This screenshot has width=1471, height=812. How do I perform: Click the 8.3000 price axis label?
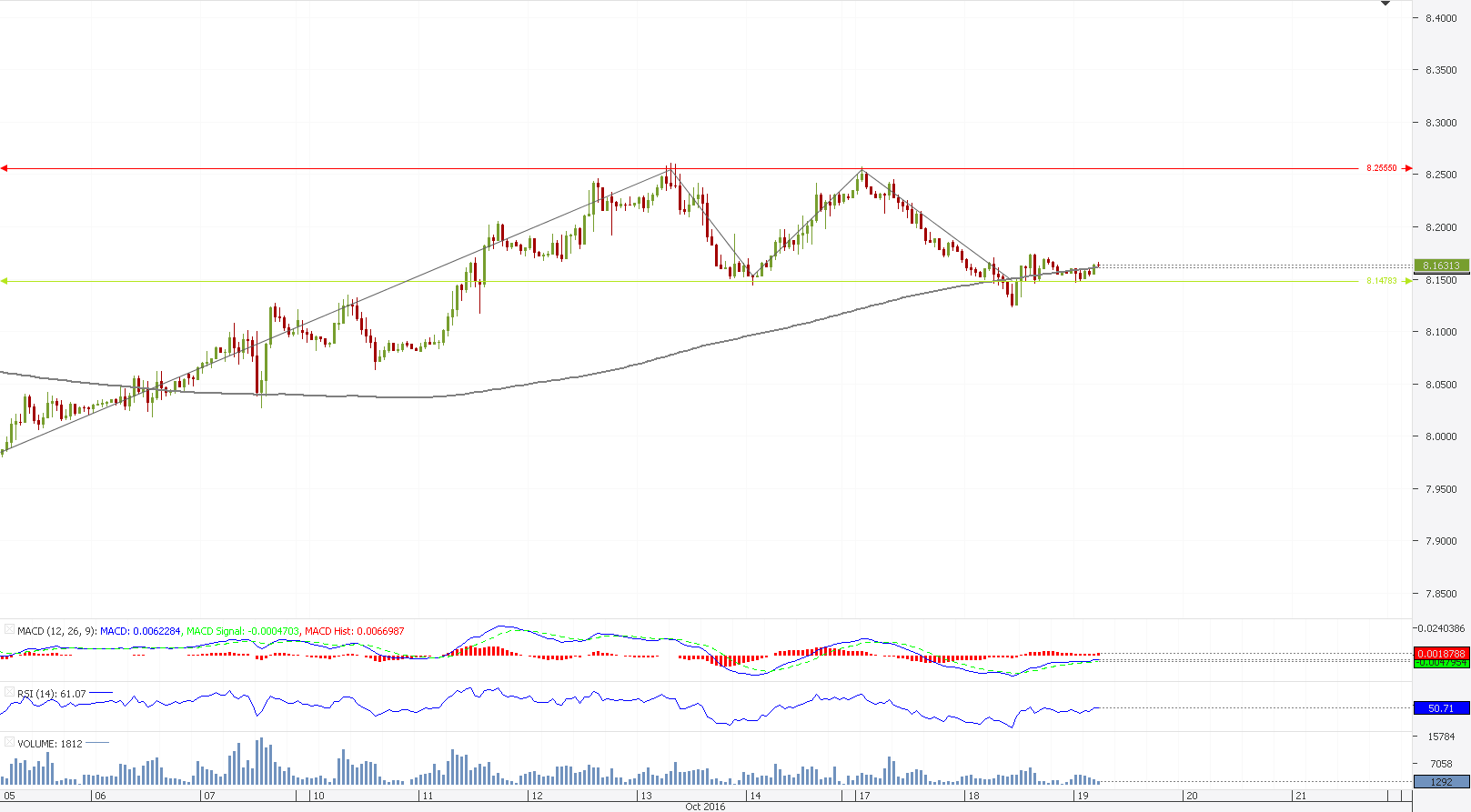pos(1441,123)
